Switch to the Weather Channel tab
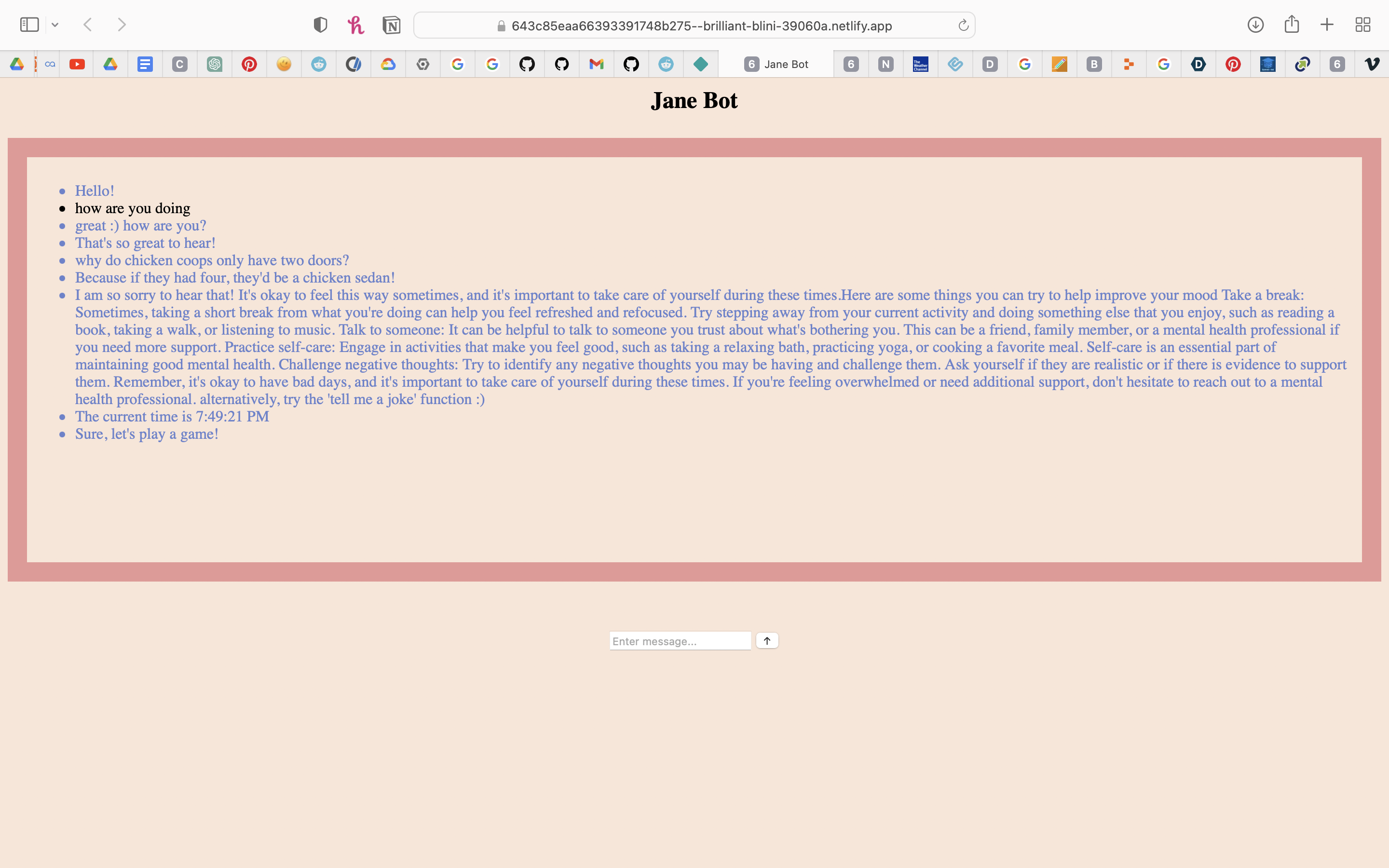Screen dimensions: 1389x868 click(920, 64)
